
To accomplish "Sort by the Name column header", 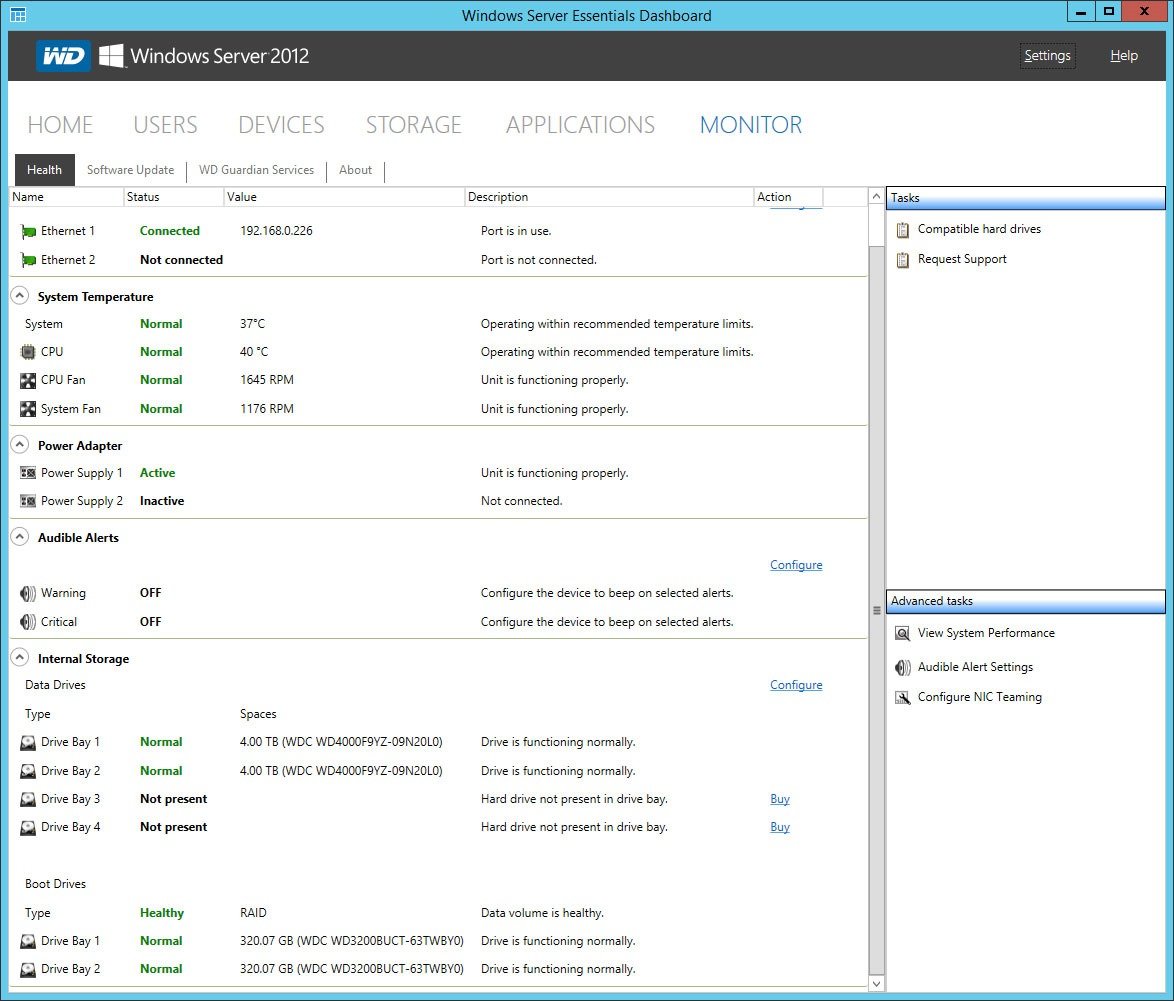I will pos(66,197).
